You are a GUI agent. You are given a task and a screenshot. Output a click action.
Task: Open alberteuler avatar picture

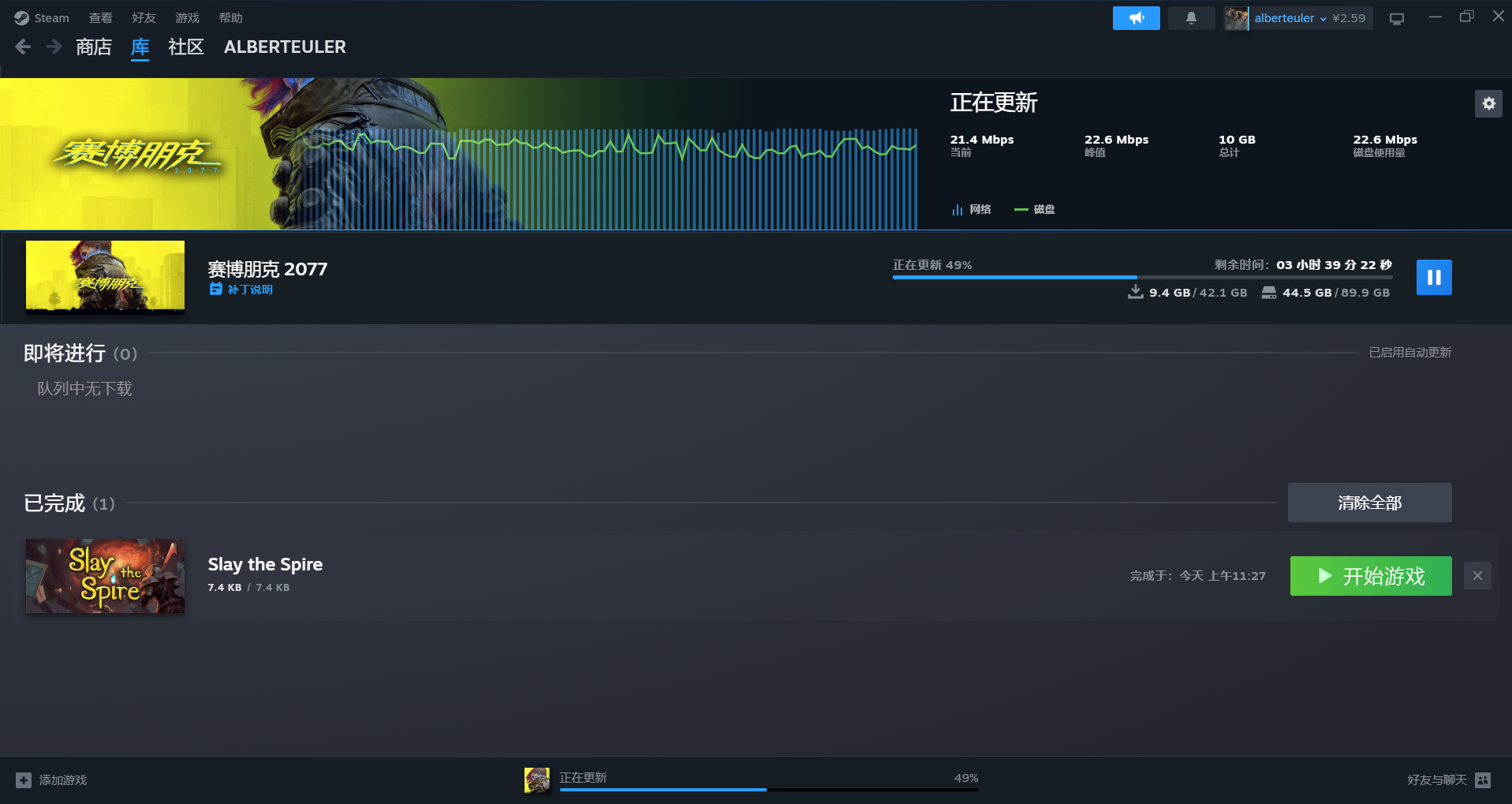click(x=1236, y=17)
